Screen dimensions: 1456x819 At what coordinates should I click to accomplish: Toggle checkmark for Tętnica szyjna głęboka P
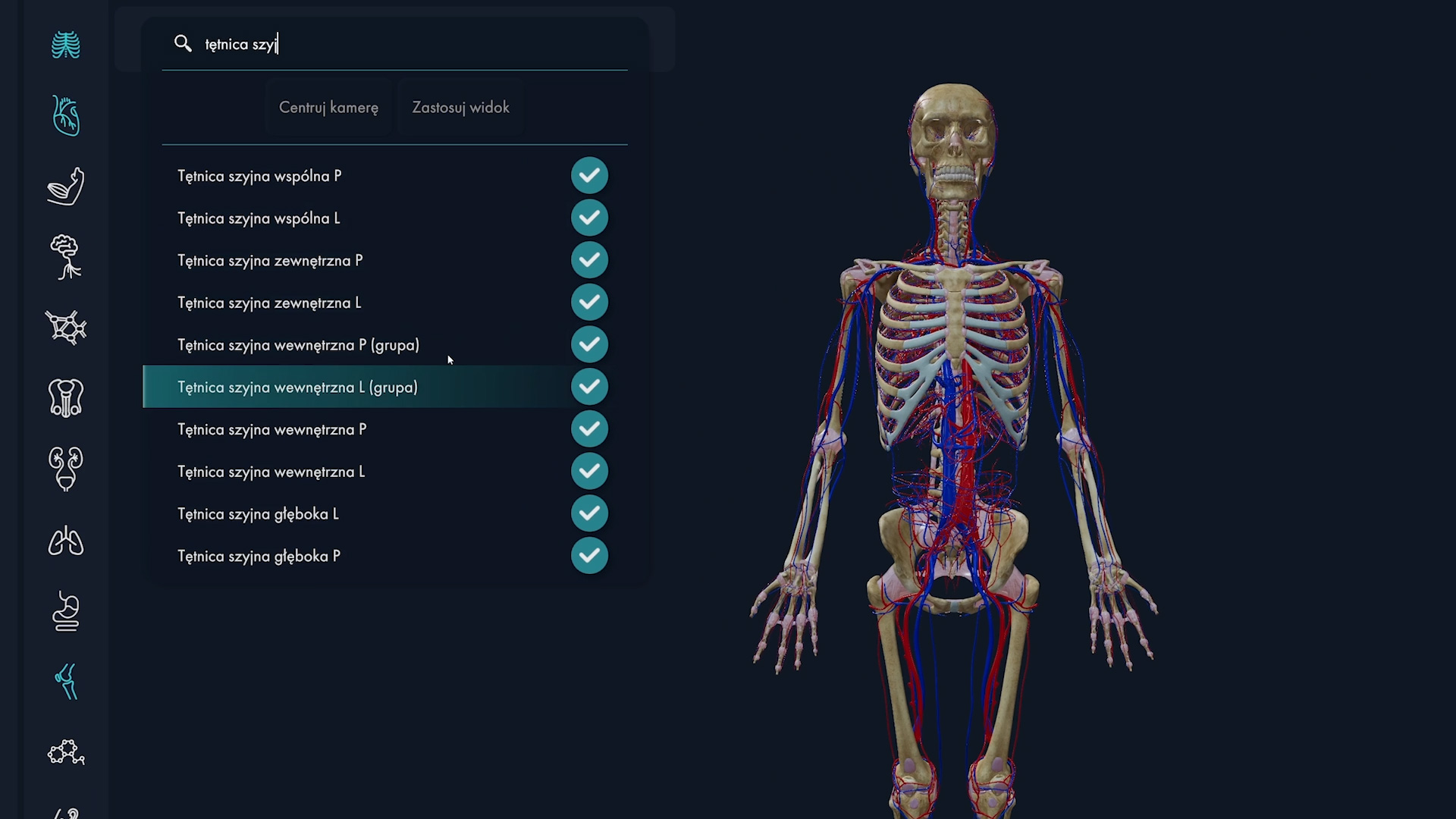(589, 556)
